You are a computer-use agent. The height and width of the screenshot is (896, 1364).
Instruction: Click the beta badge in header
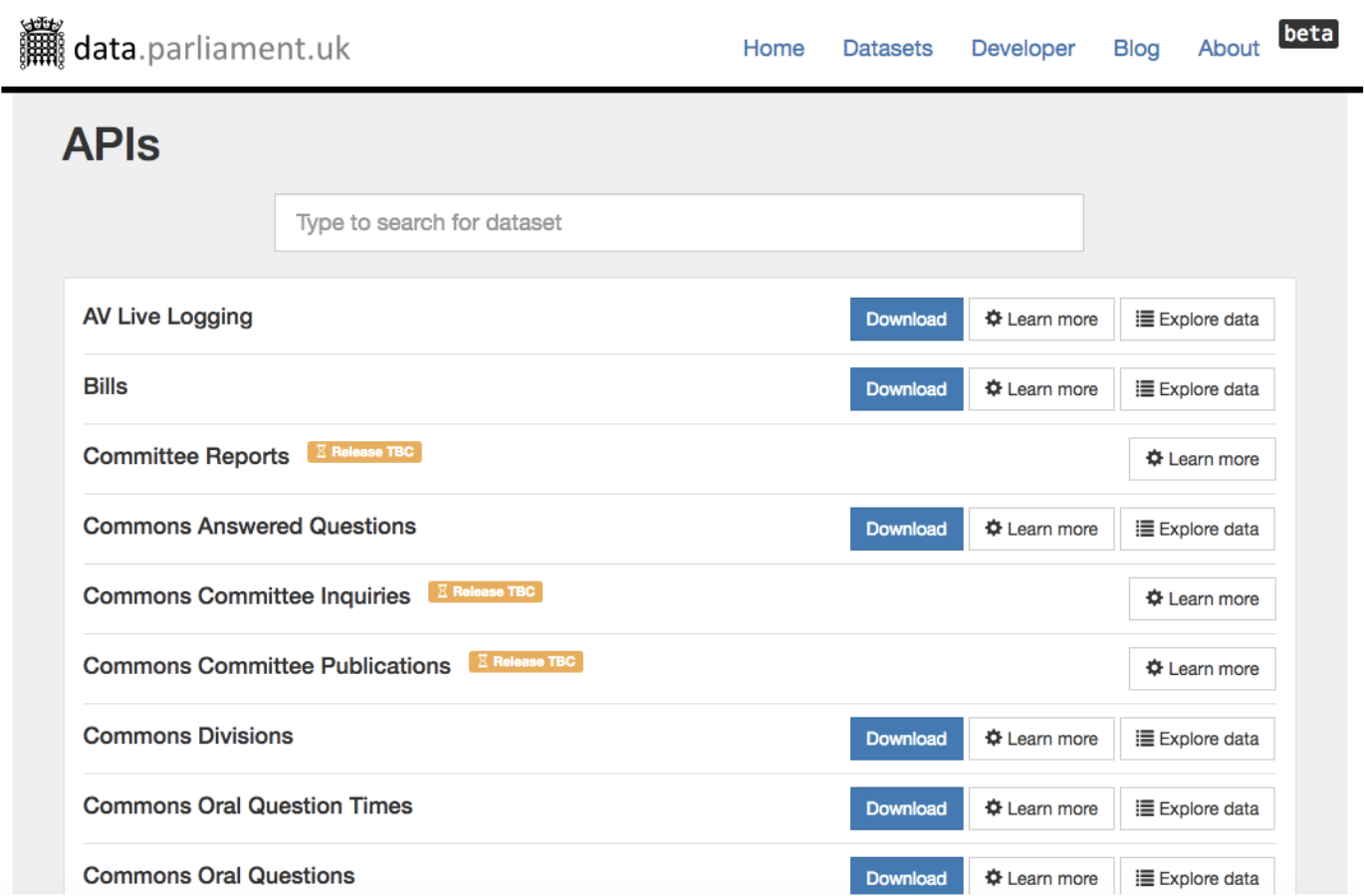(1307, 34)
